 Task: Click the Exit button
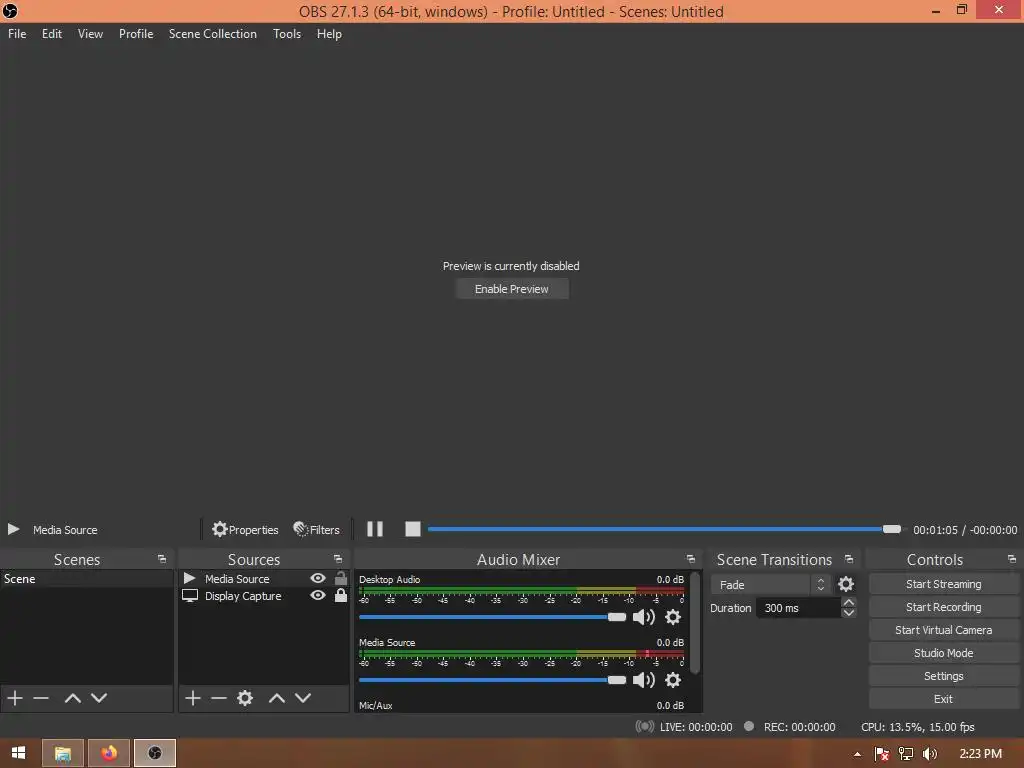(944, 699)
